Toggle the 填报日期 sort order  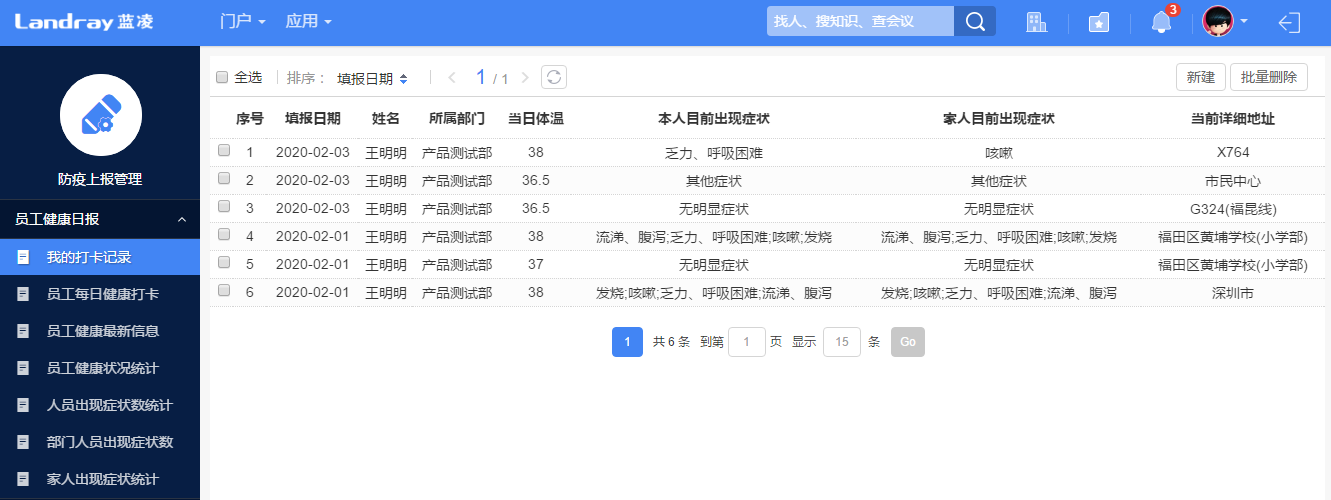(372, 78)
